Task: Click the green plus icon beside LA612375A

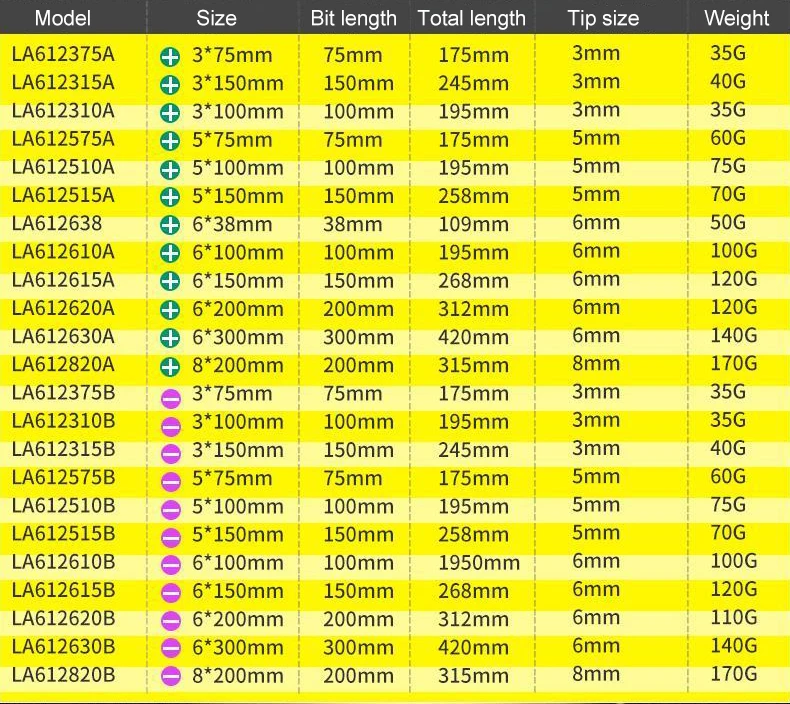Action: click(170, 57)
